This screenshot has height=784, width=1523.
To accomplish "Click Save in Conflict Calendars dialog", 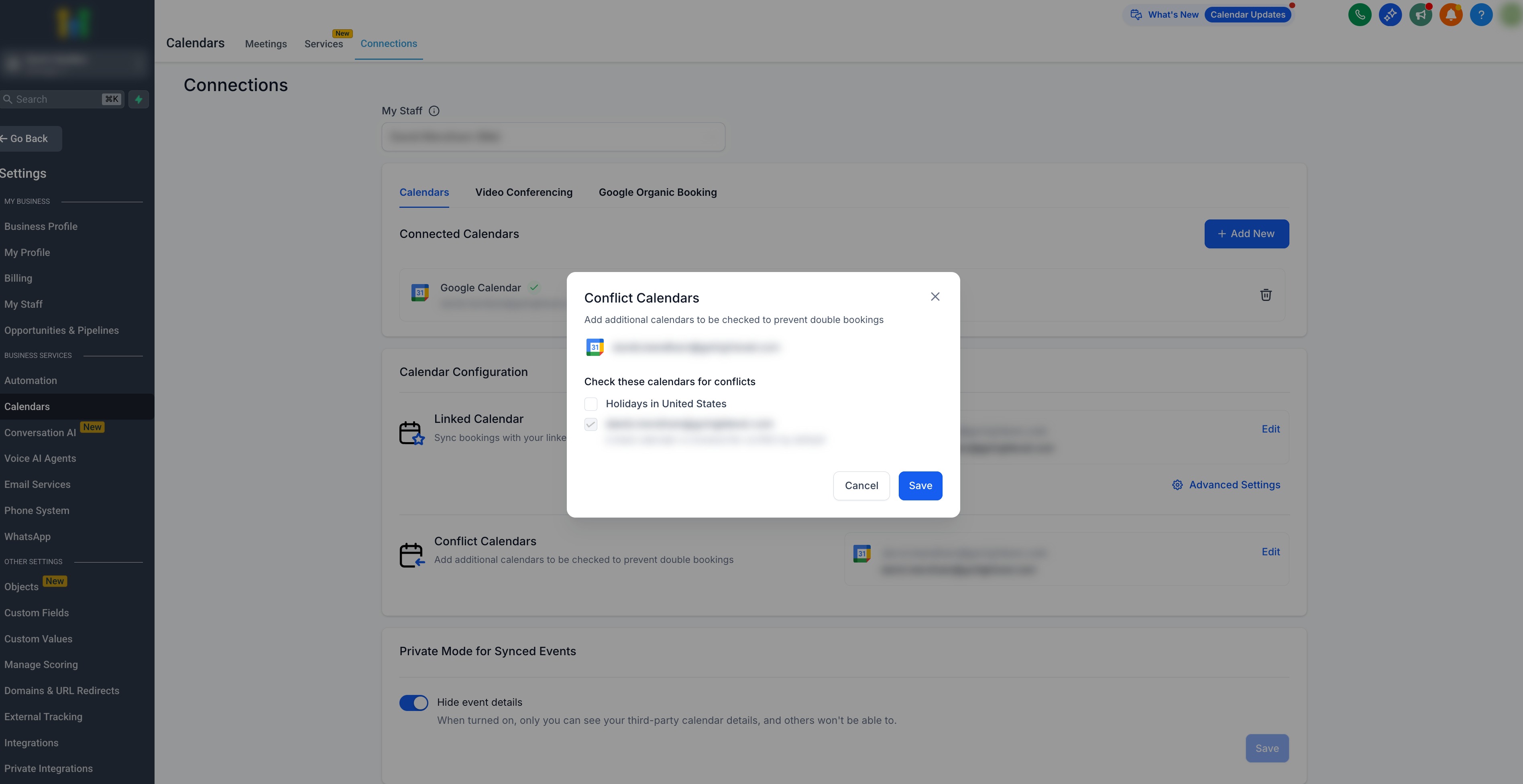I will point(920,485).
